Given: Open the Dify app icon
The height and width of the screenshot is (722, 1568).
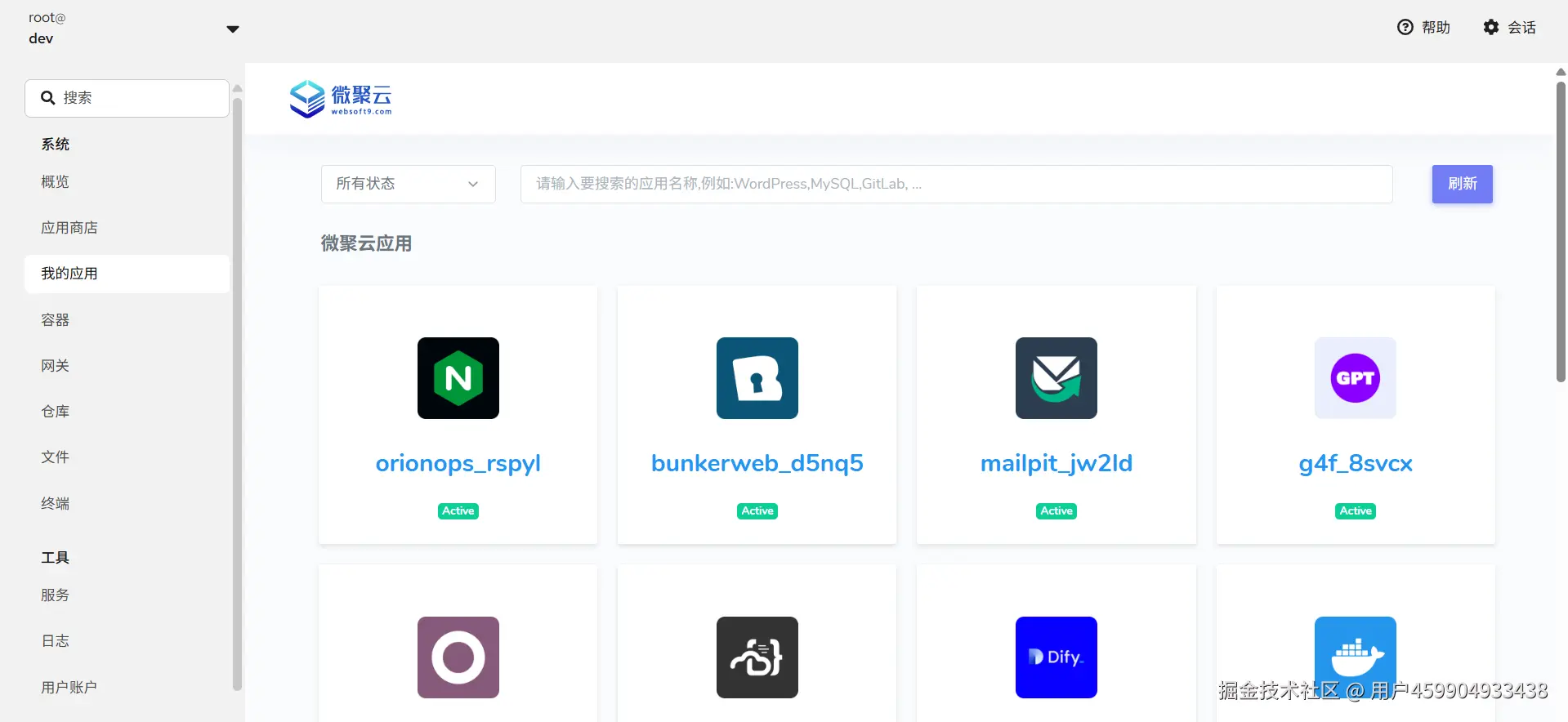Looking at the screenshot, I should coord(1056,657).
